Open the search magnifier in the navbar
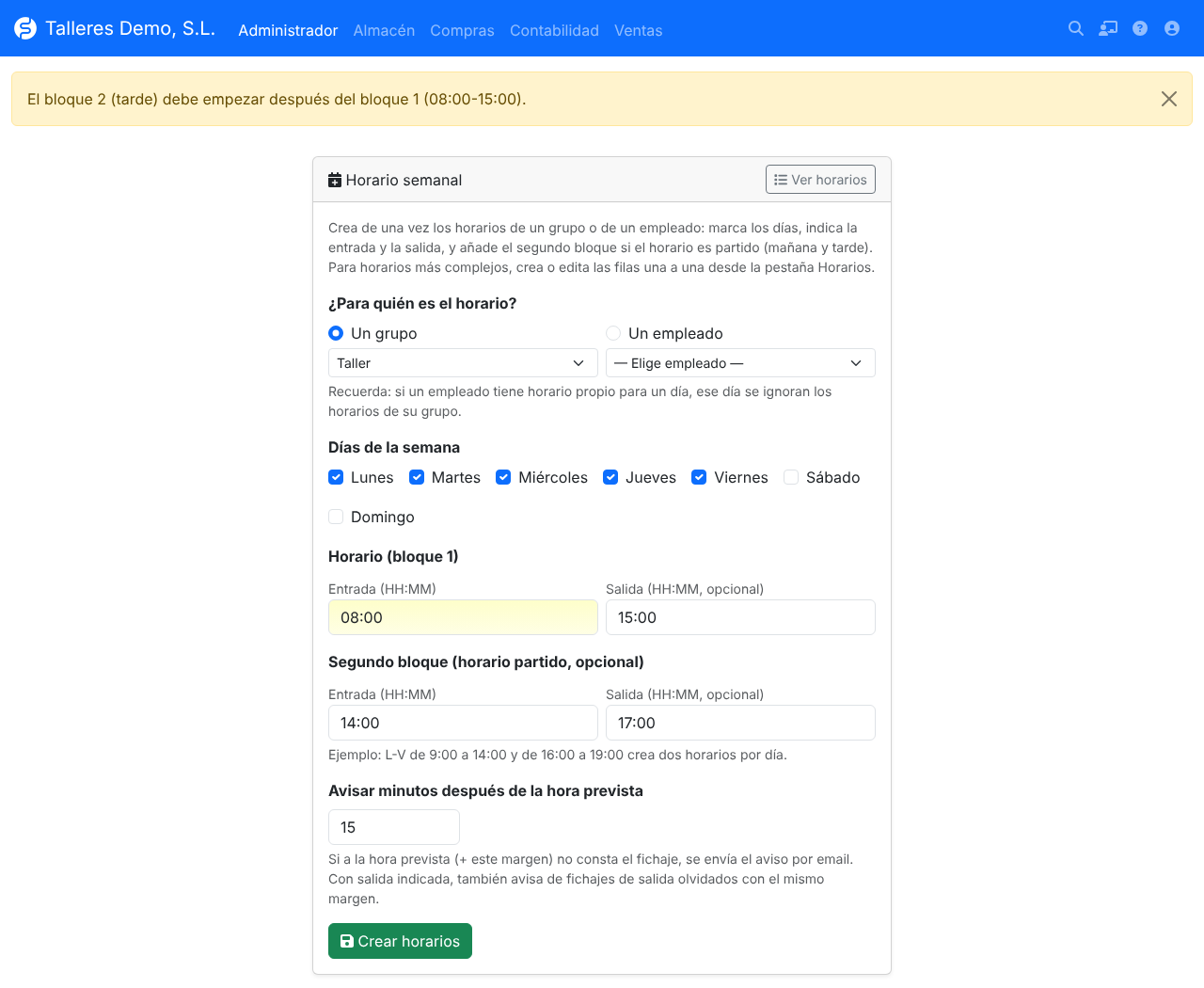Viewport: 1204px width, 988px height. coord(1076,28)
